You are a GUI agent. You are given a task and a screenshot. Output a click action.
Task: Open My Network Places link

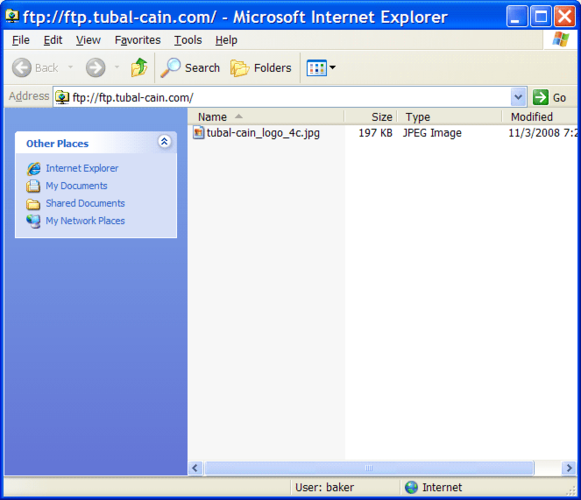(85, 221)
